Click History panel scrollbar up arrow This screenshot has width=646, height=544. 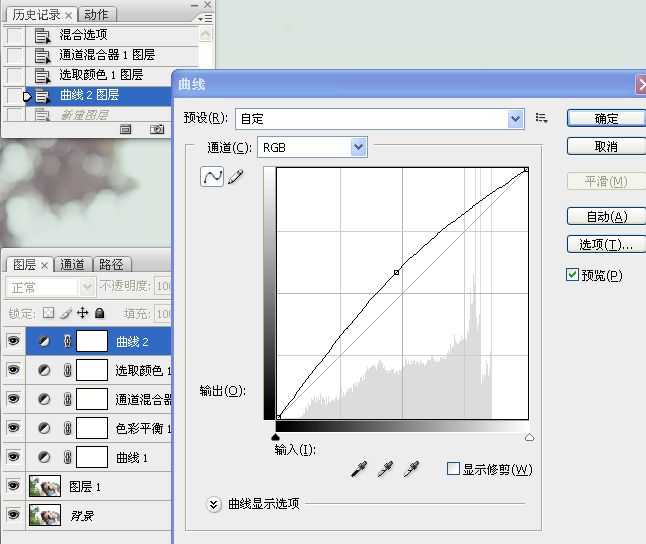[x=205, y=35]
